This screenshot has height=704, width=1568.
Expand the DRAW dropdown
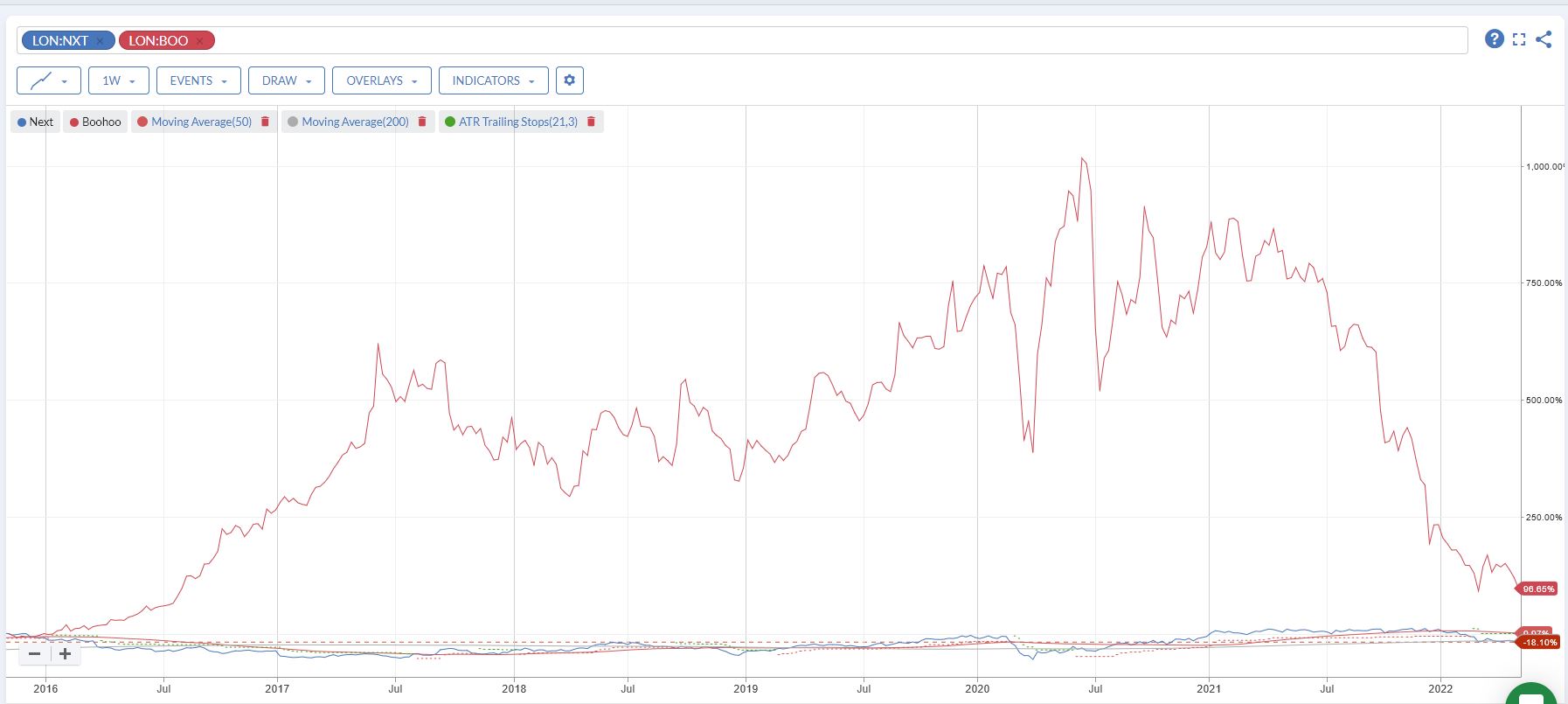[287, 80]
